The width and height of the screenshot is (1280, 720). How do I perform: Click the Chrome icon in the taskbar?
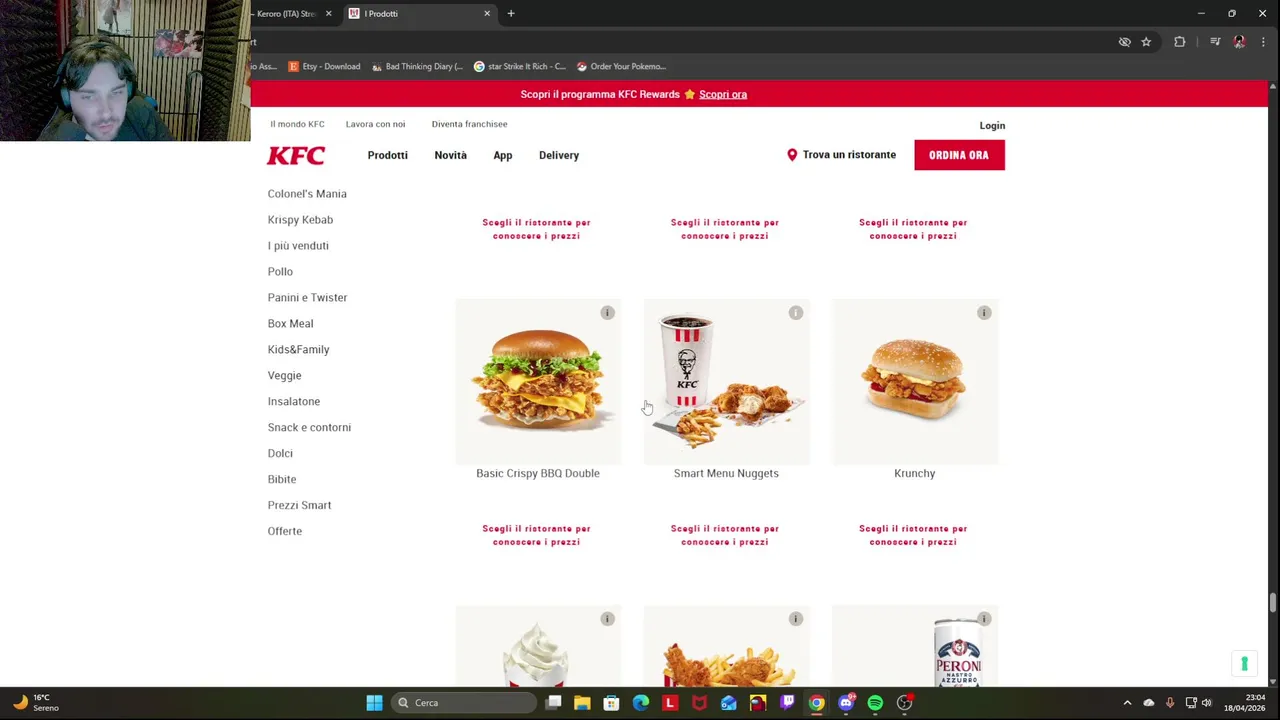(x=817, y=703)
